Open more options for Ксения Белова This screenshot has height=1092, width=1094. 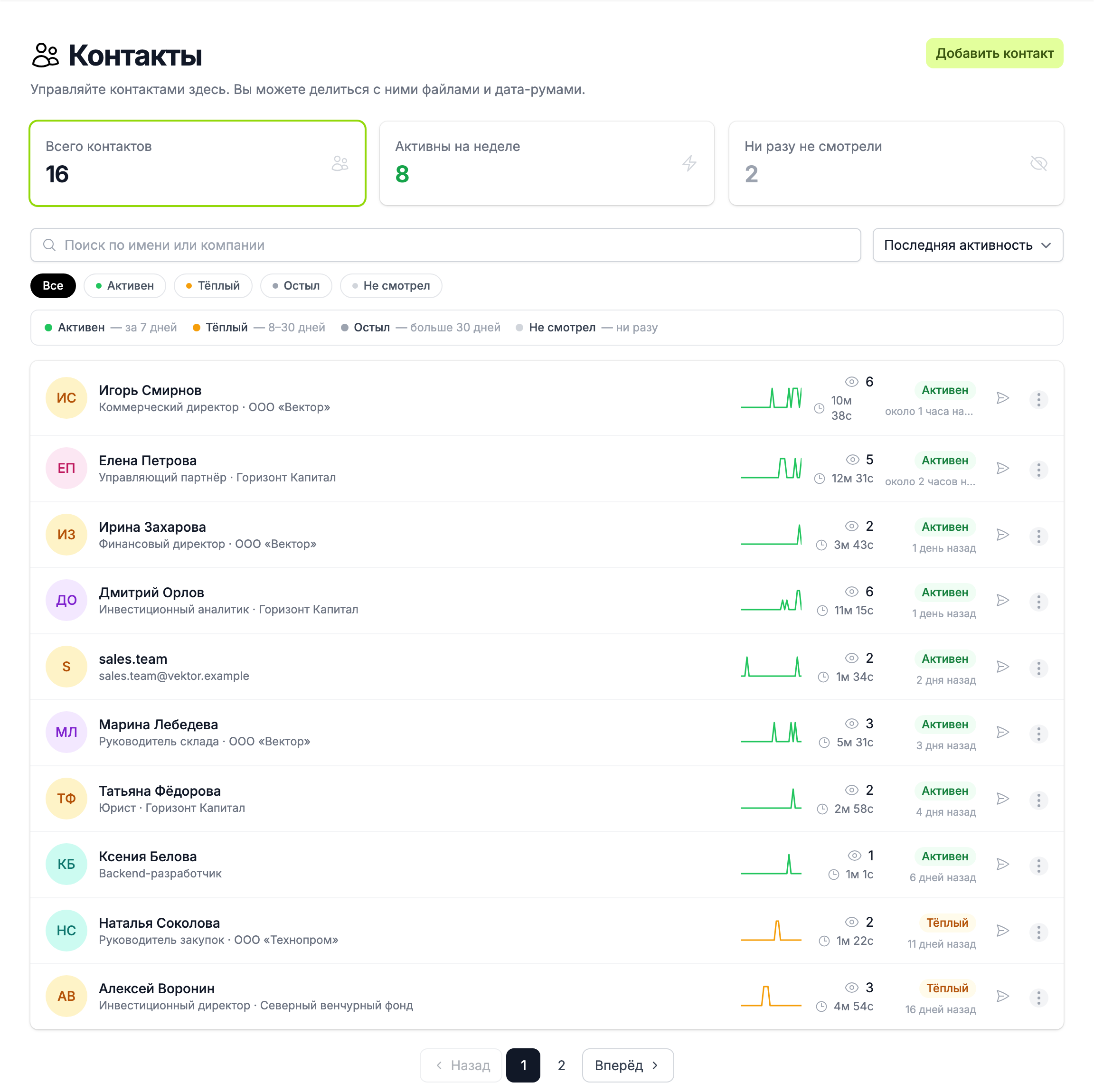(x=1038, y=866)
